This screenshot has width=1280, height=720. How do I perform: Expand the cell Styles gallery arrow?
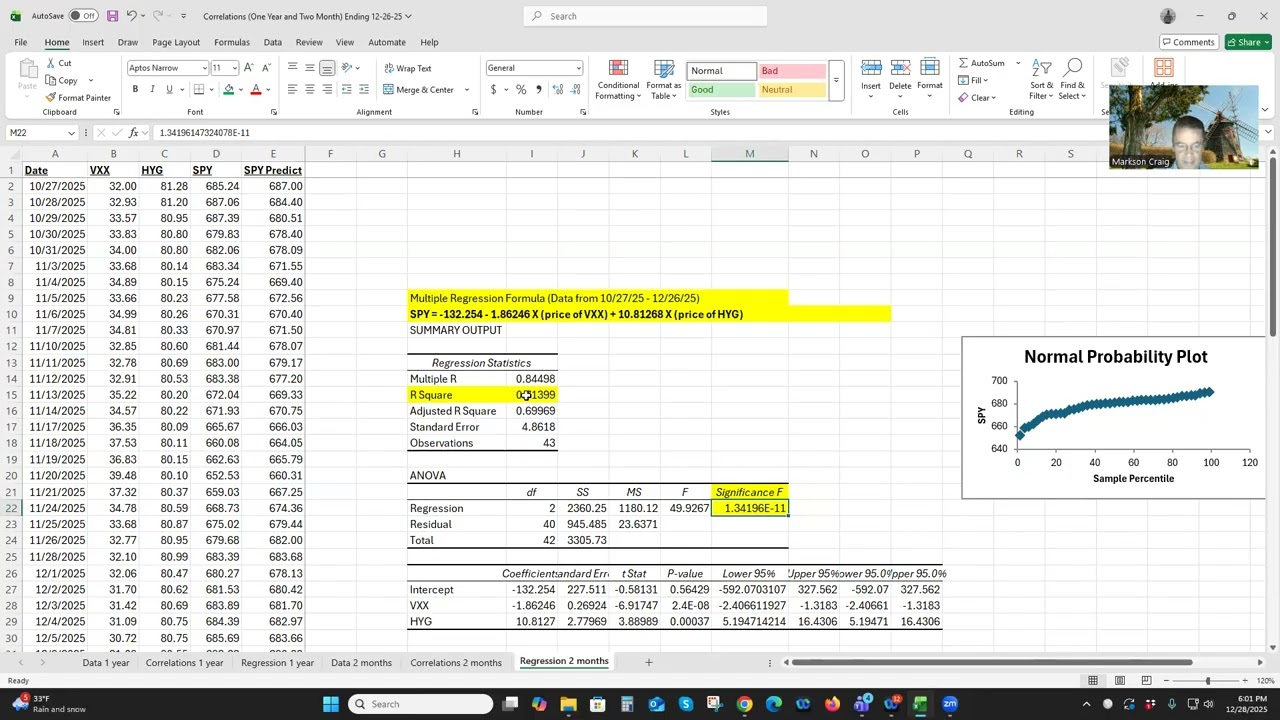tap(836, 80)
